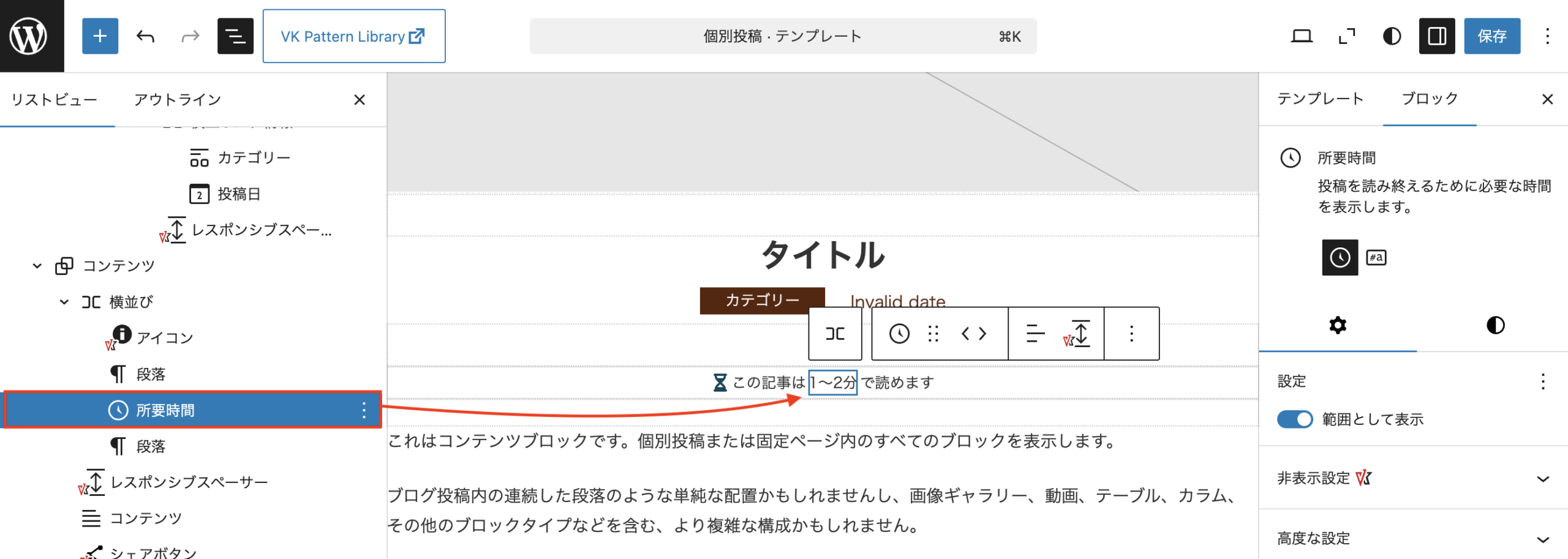Open the device preview laptop icon
This screenshot has width=1568, height=559.
(1302, 36)
